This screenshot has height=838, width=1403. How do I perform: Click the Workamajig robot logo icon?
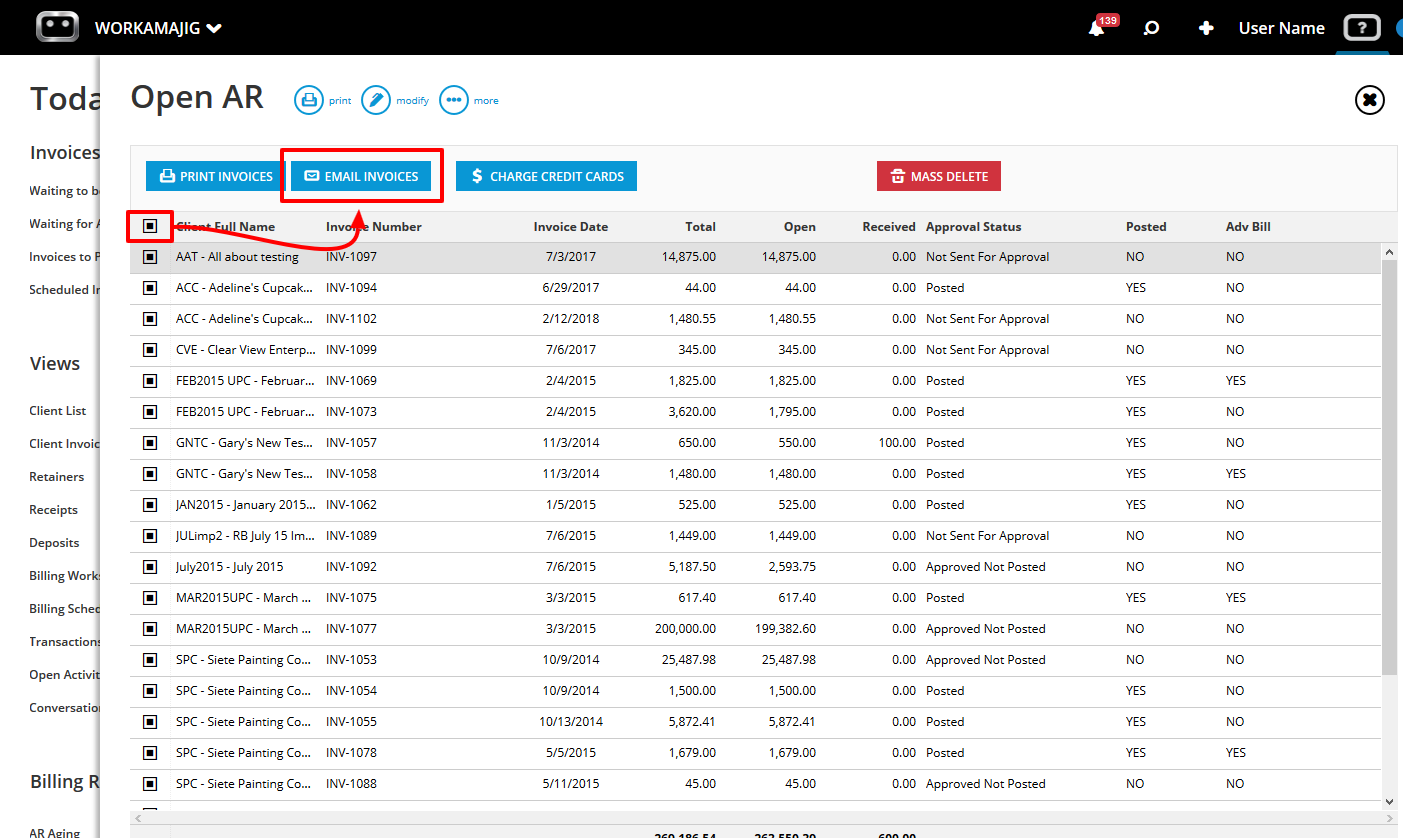click(57, 27)
